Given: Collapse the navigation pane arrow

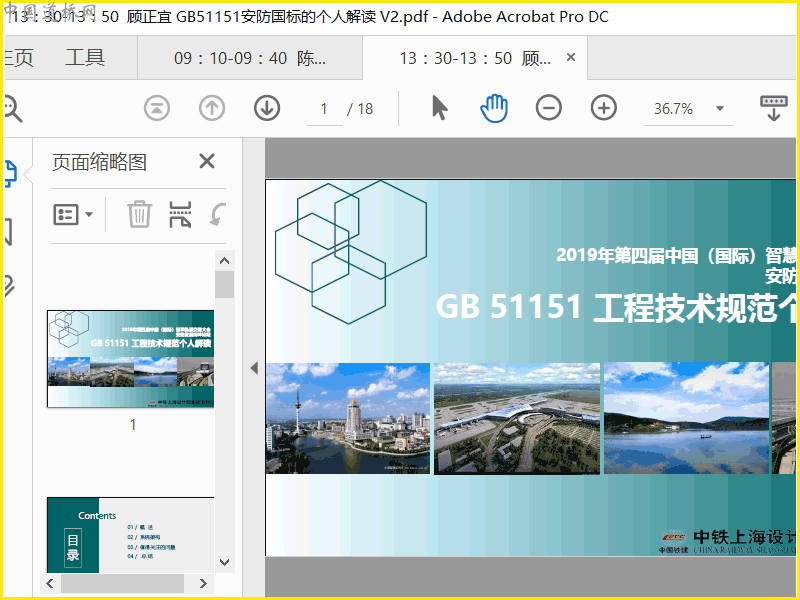Looking at the screenshot, I should [x=254, y=368].
